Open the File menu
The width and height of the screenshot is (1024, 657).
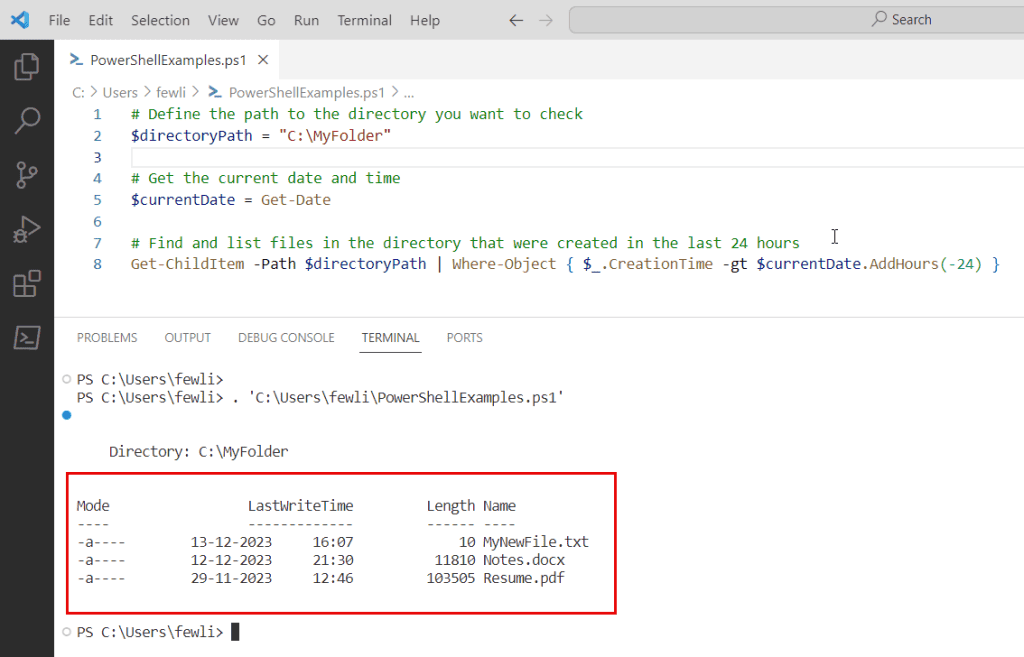pos(59,20)
